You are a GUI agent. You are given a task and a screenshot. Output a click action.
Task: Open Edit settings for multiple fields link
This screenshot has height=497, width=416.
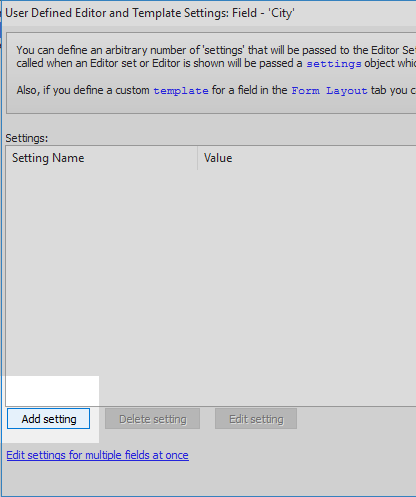coord(97,455)
